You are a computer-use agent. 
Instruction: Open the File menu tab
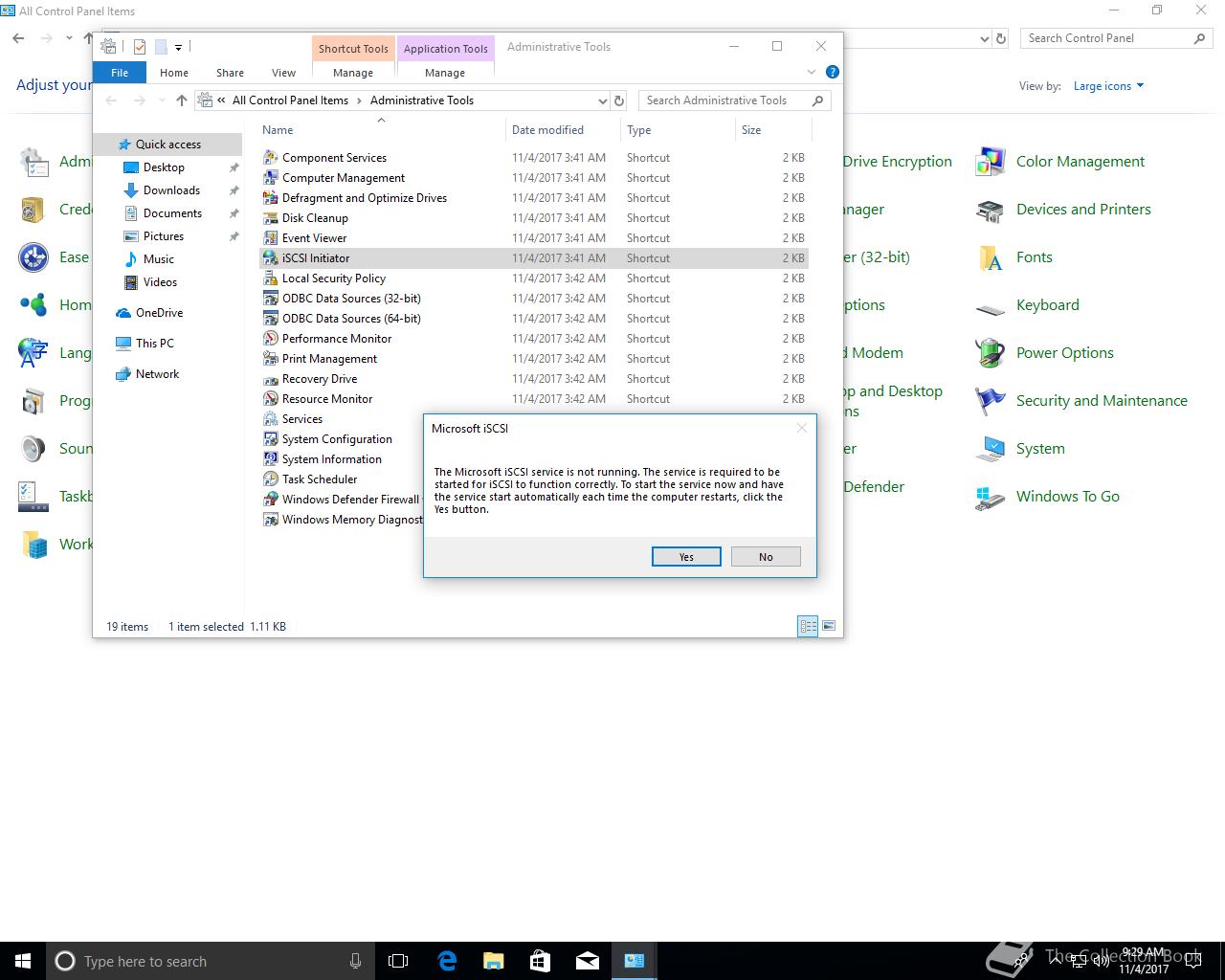(120, 73)
